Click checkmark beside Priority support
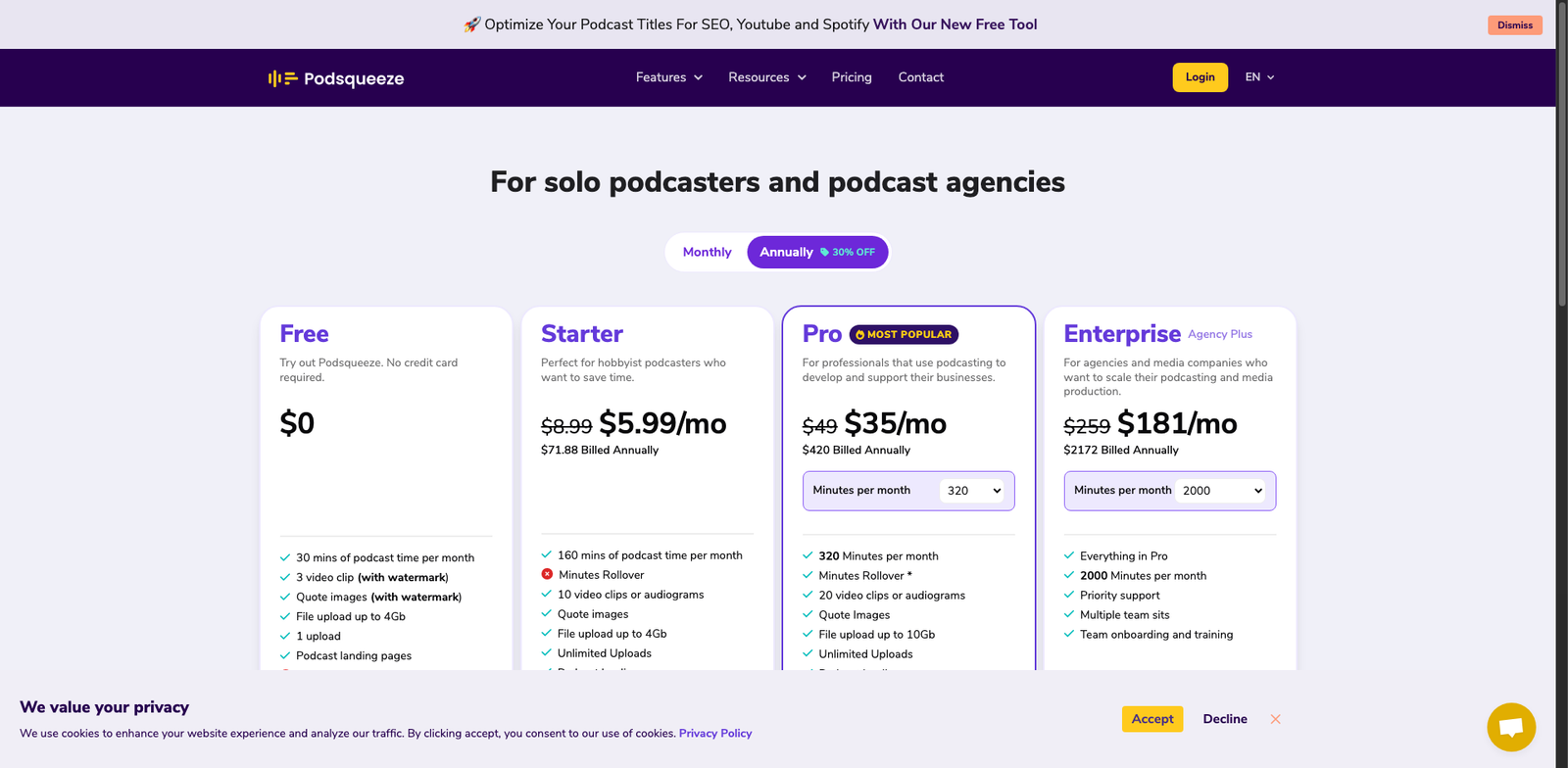This screenshot has width=1568, height=768. (x=1069, y=595)
